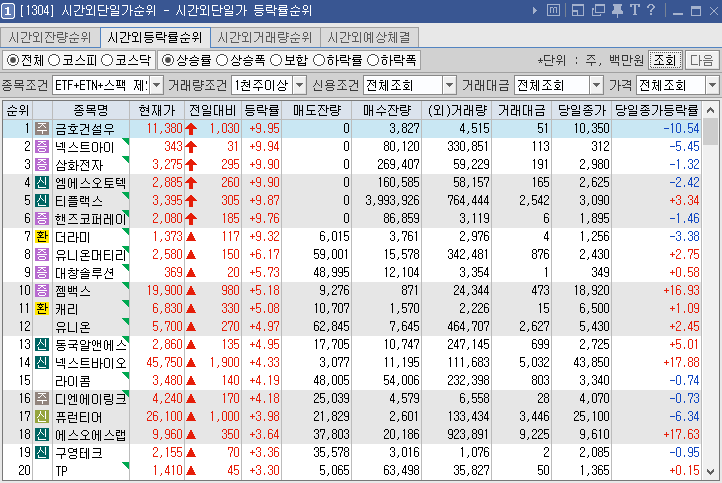Click the 다음 next button
The width and height of the screenshot is (722, 483).
[702, 60]
